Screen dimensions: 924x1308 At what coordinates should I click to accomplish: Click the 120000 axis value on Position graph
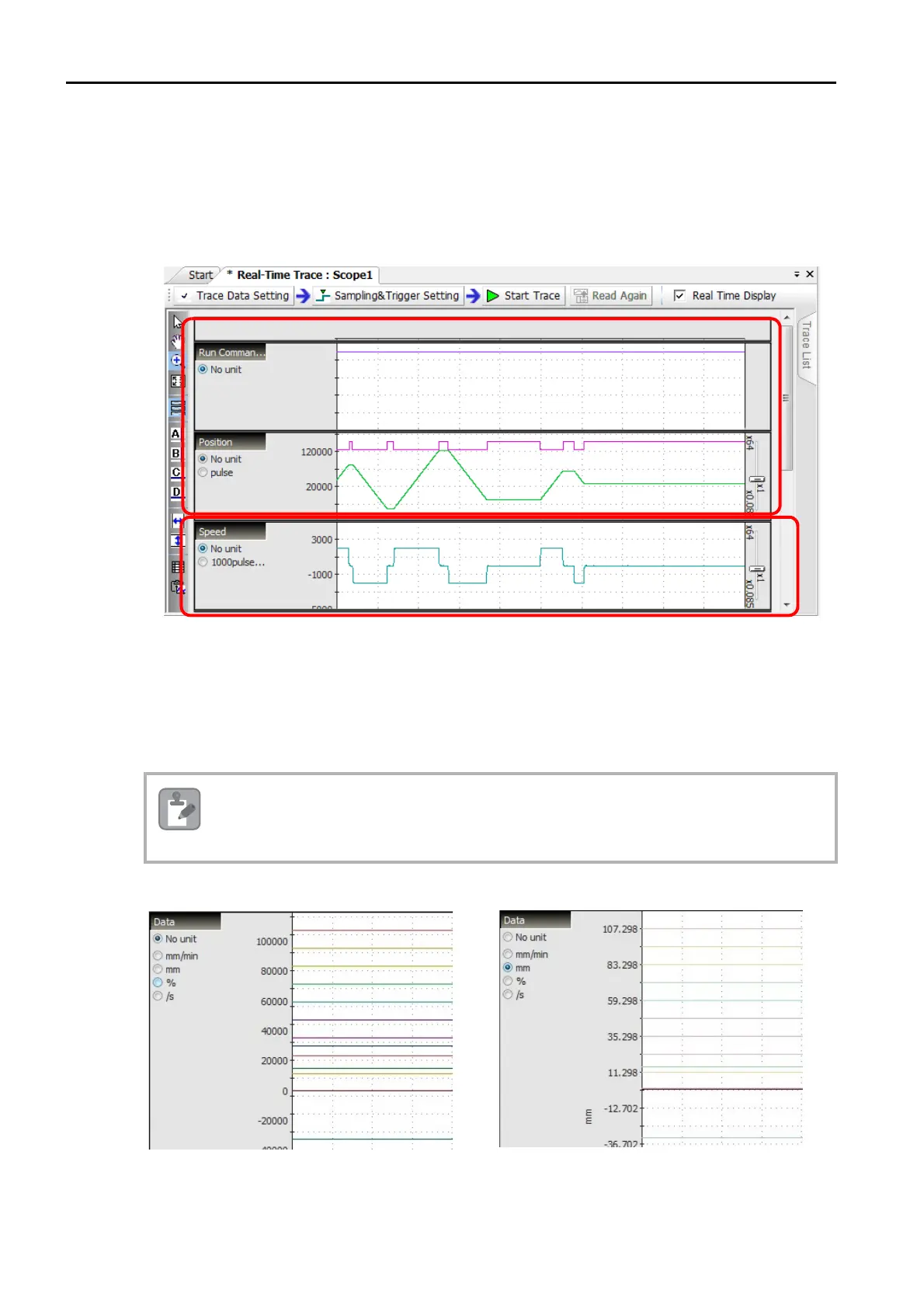pos(317,452)
